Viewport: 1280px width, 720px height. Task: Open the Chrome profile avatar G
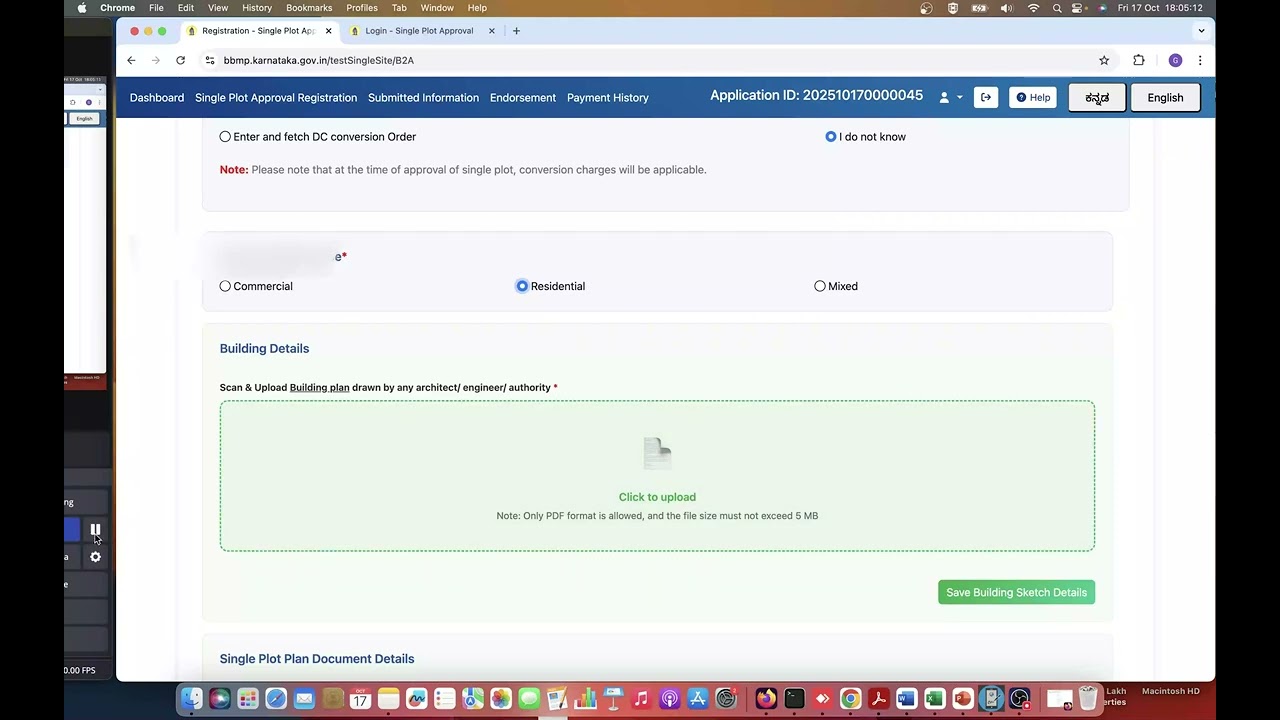coord(1175,60)
